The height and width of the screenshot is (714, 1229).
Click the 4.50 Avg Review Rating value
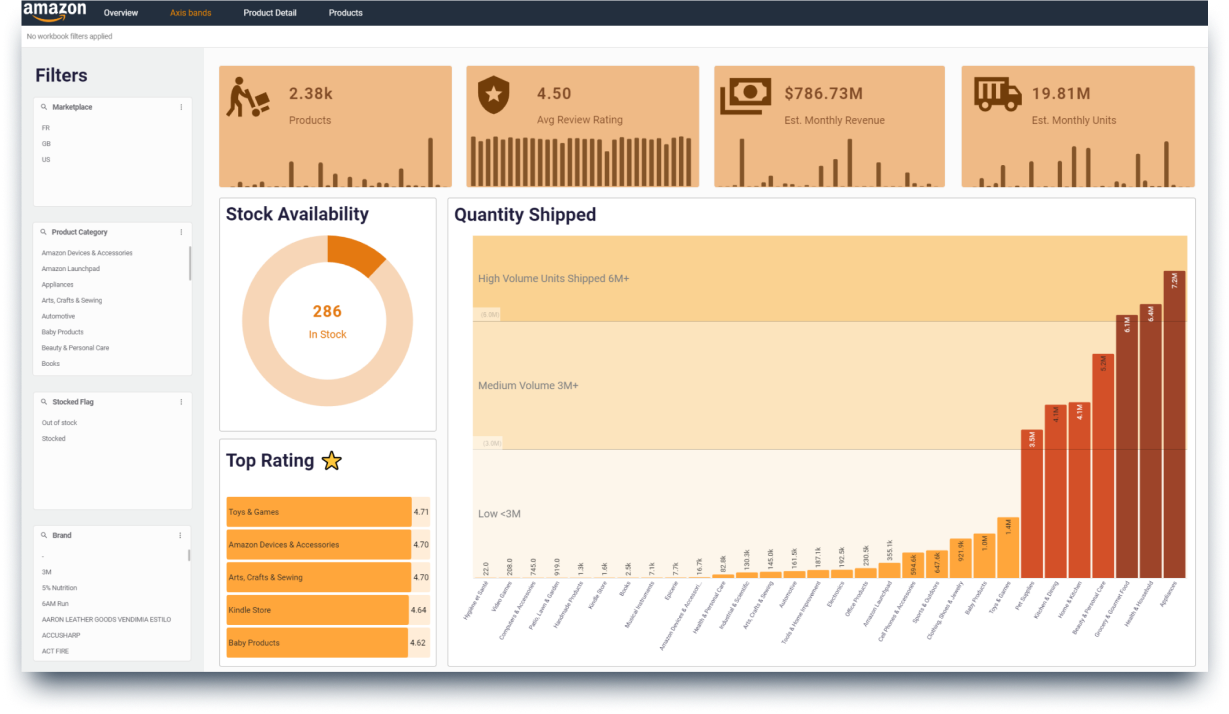tap(554, 94)
